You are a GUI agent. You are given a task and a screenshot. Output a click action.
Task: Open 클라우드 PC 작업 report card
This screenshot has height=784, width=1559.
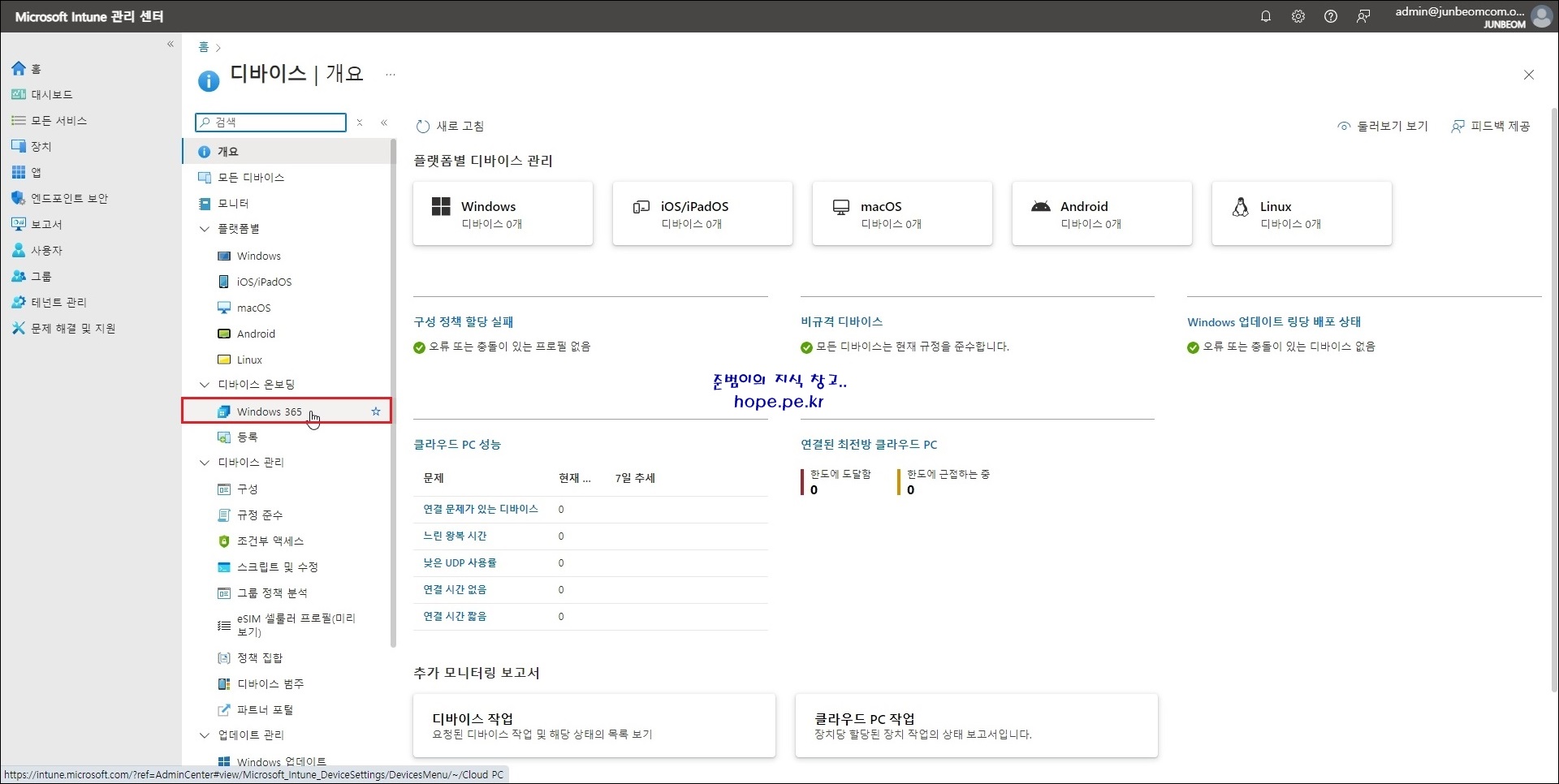(977, 726)
